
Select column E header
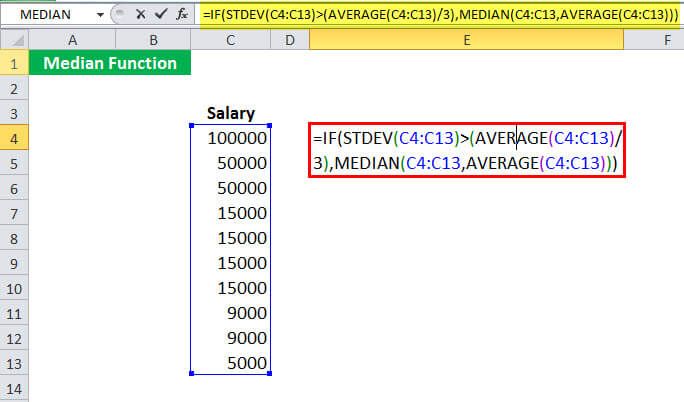[467, 40]
